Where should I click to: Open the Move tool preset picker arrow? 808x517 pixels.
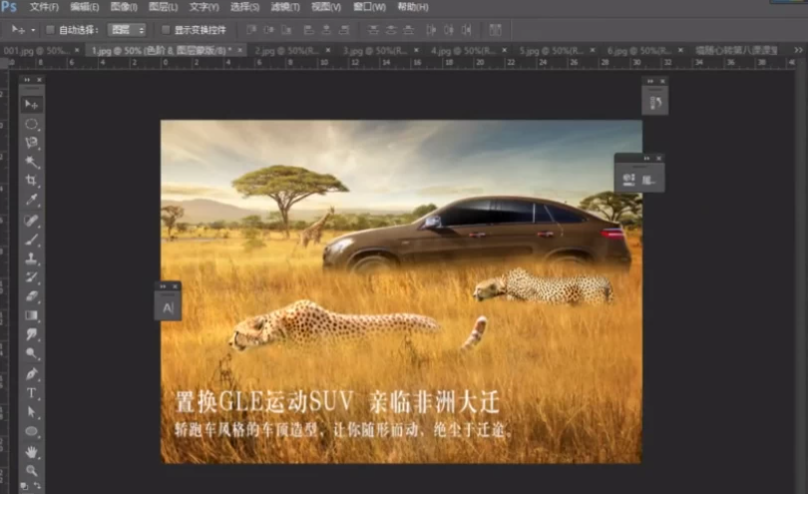click(33, 30)
